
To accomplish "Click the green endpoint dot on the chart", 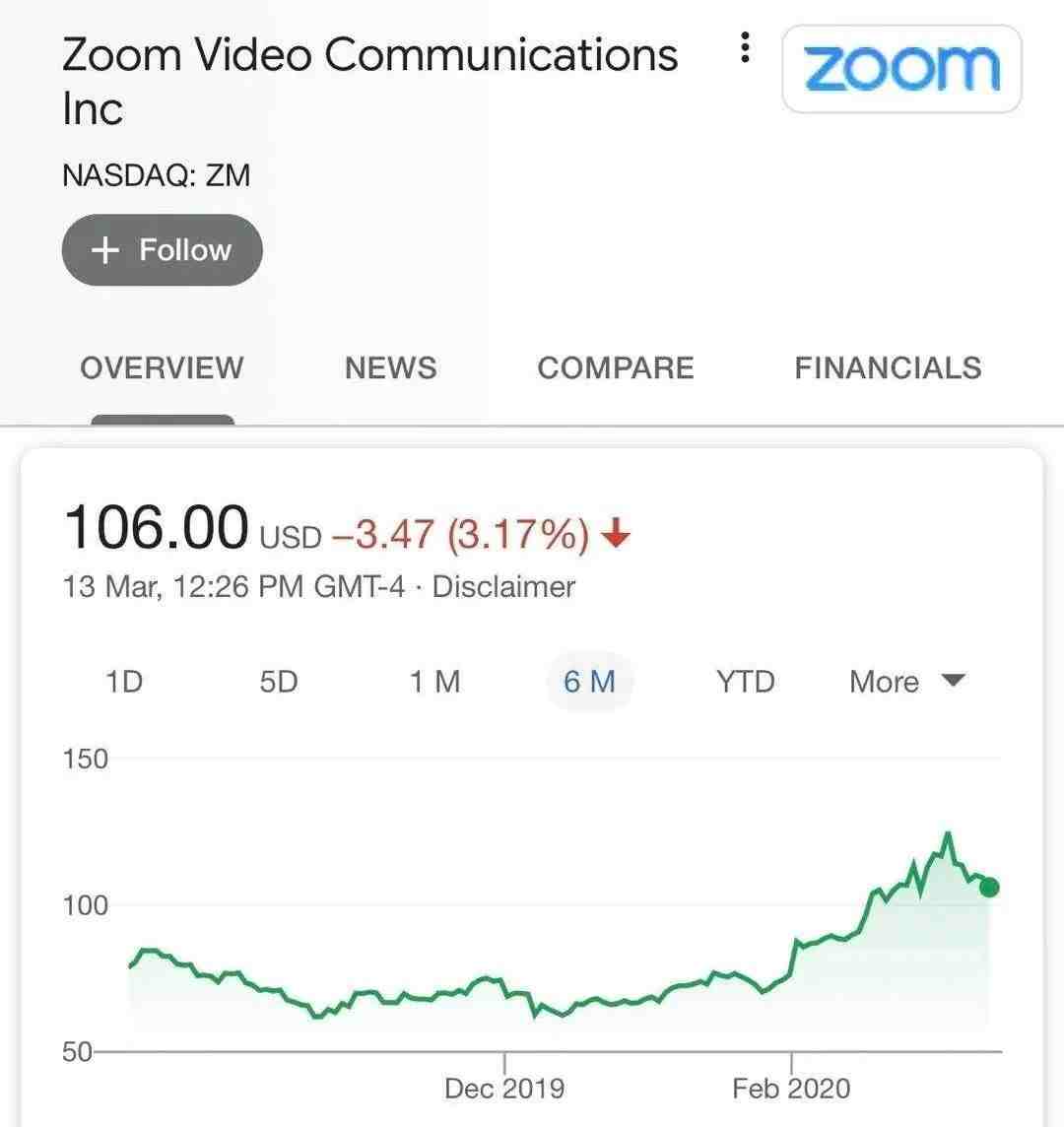I will coord(989,888).
